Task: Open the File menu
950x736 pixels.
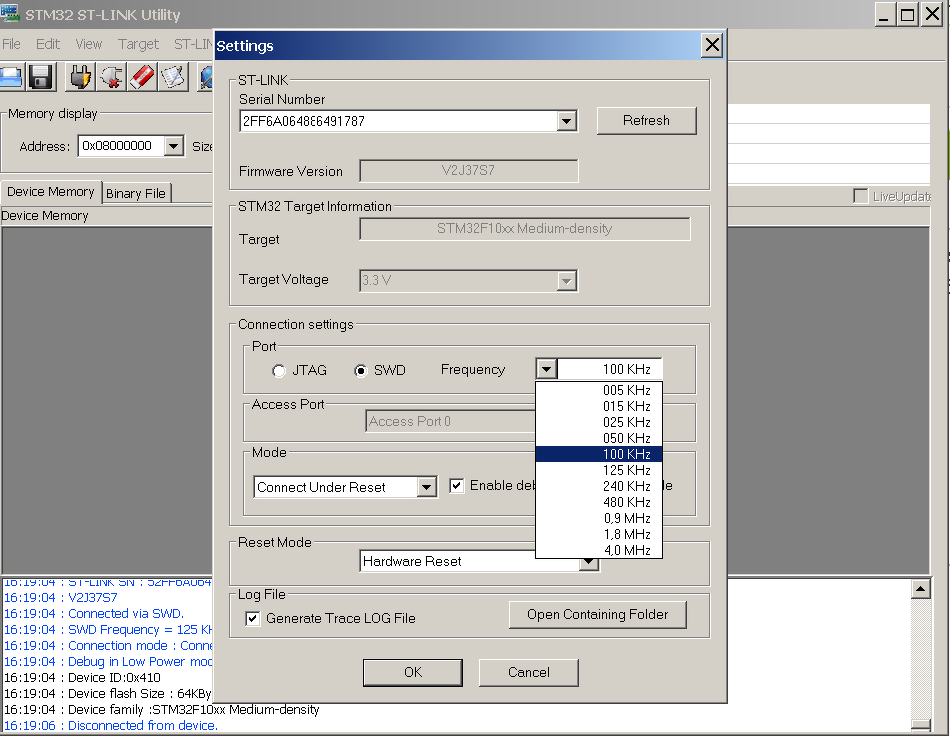Action: [12, 44]
